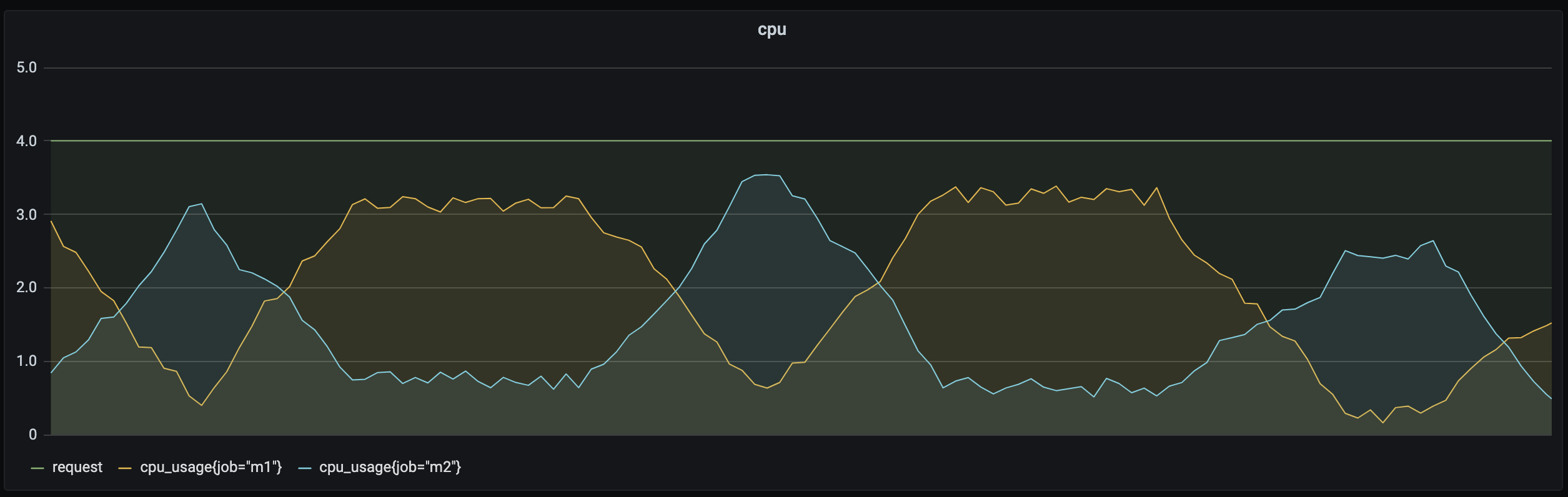This screenshot has width=1568, height=497.
Task: Click the yellow m1 line's starting point at left edge
Action: pos(51,221)
